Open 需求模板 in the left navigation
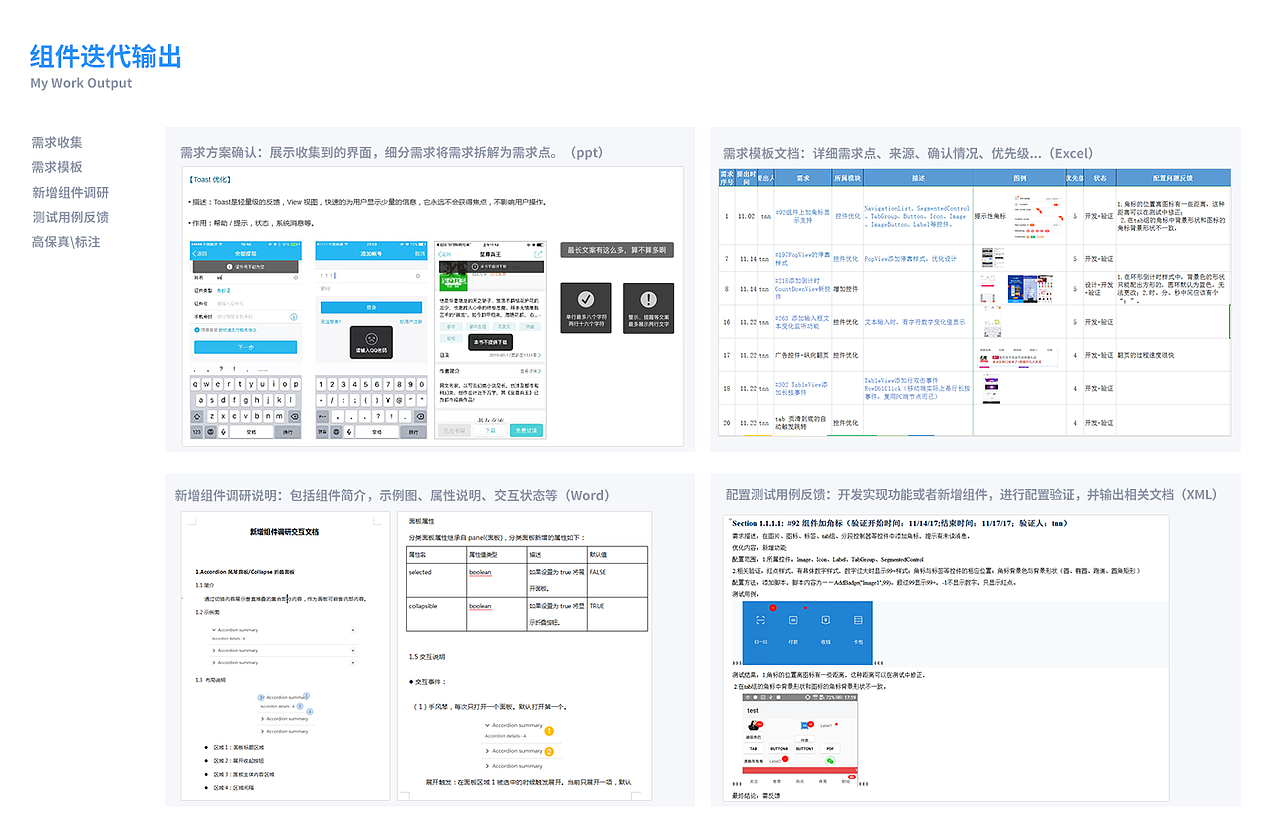The height and width of the screenshot is (832, 1280). (x=57, y=167)
